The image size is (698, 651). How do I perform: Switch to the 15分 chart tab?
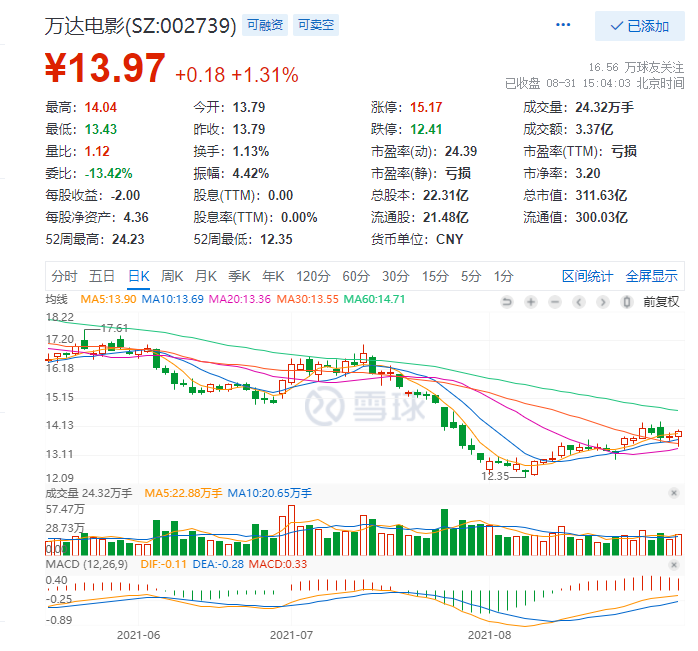click(x=435, y=276)
